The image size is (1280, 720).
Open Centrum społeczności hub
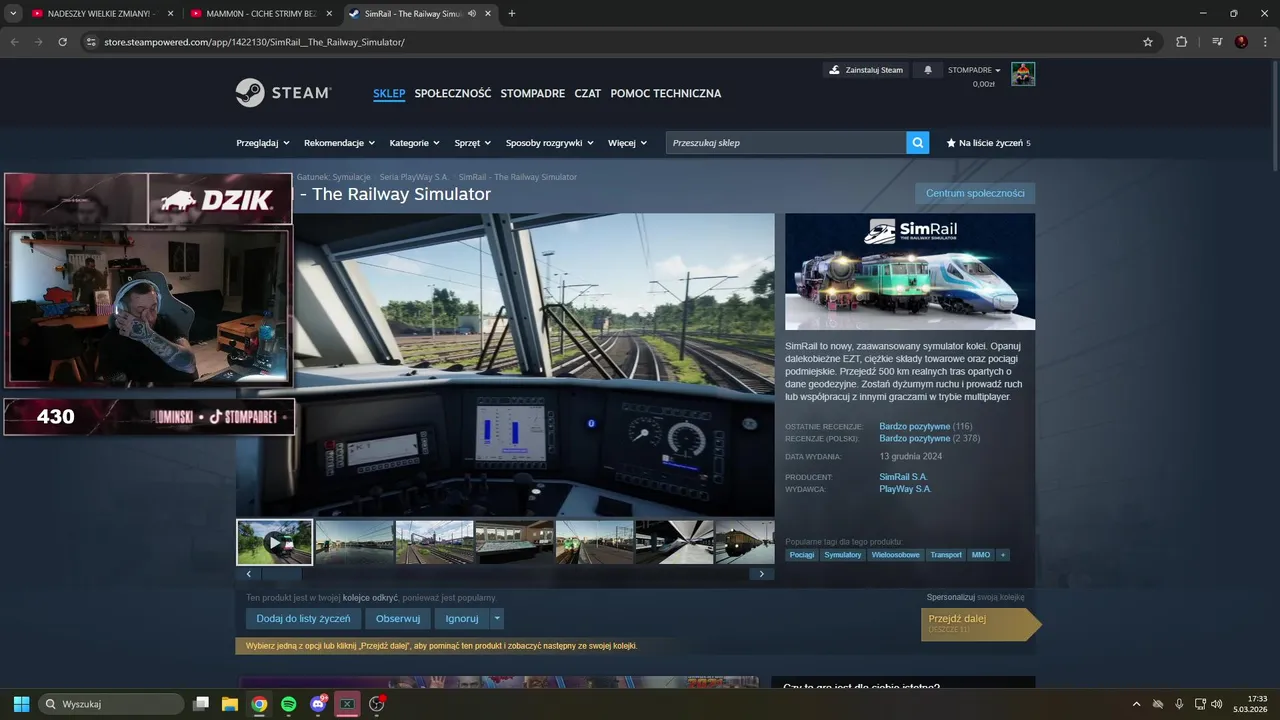click(x=975, y=193)
